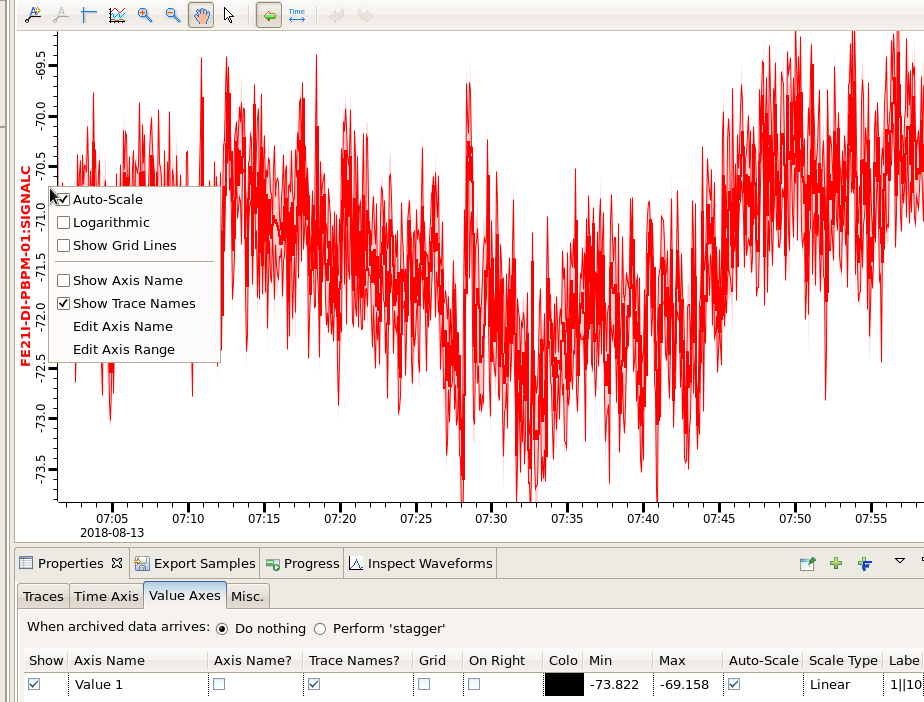Image resolution: width=924 pixels, height=702 pixels.
Task: Open the Export Samples tab
Action: pyautogui.click(x=196, y=563)
